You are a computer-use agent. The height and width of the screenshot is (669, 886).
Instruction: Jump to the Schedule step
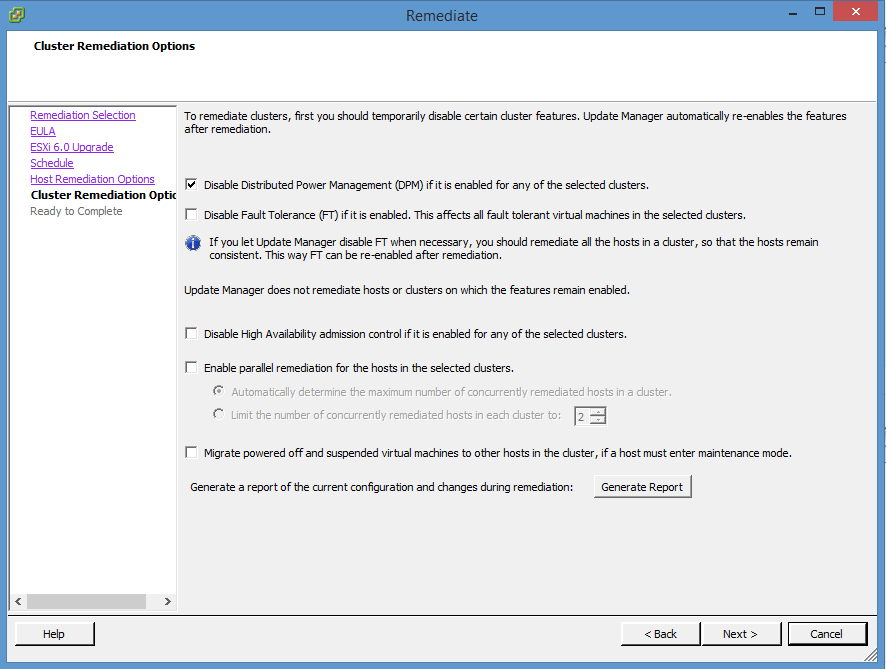point(51,163)
